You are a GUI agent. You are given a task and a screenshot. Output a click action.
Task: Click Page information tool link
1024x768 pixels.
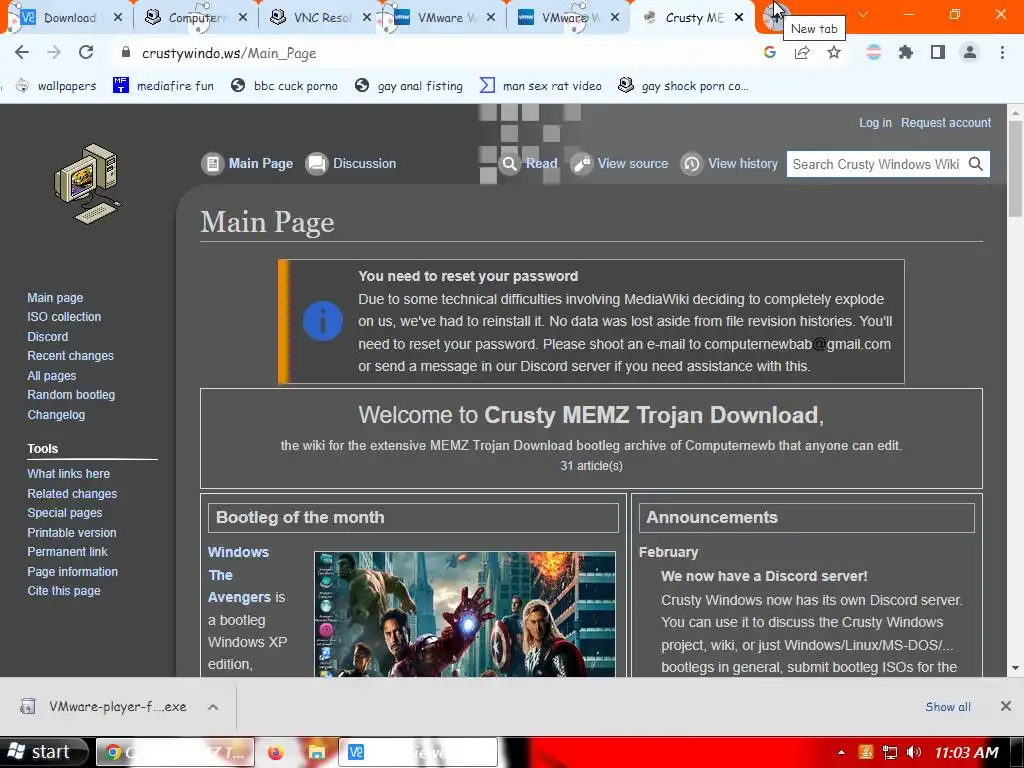coord(72,571)
